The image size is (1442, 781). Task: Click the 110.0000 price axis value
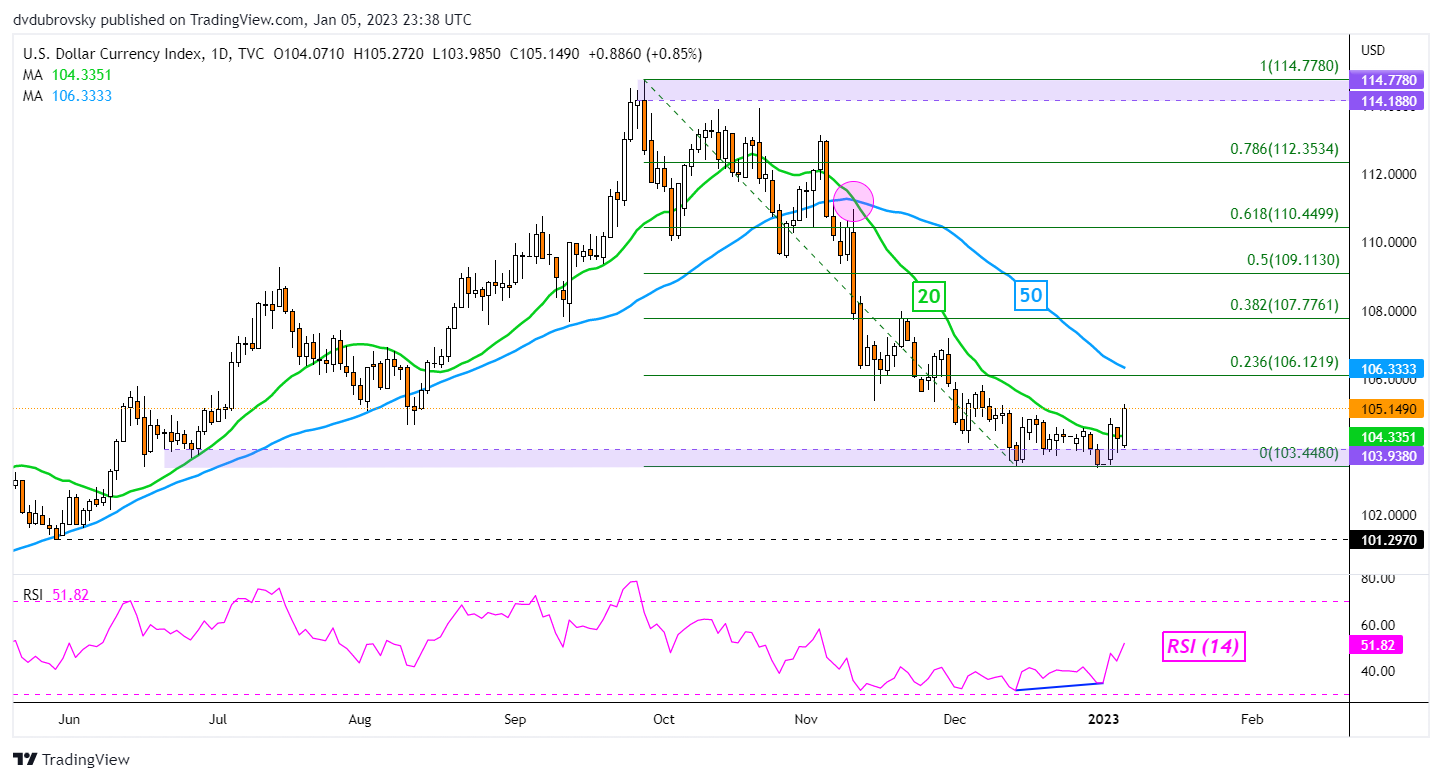(x=1387, y=242)
